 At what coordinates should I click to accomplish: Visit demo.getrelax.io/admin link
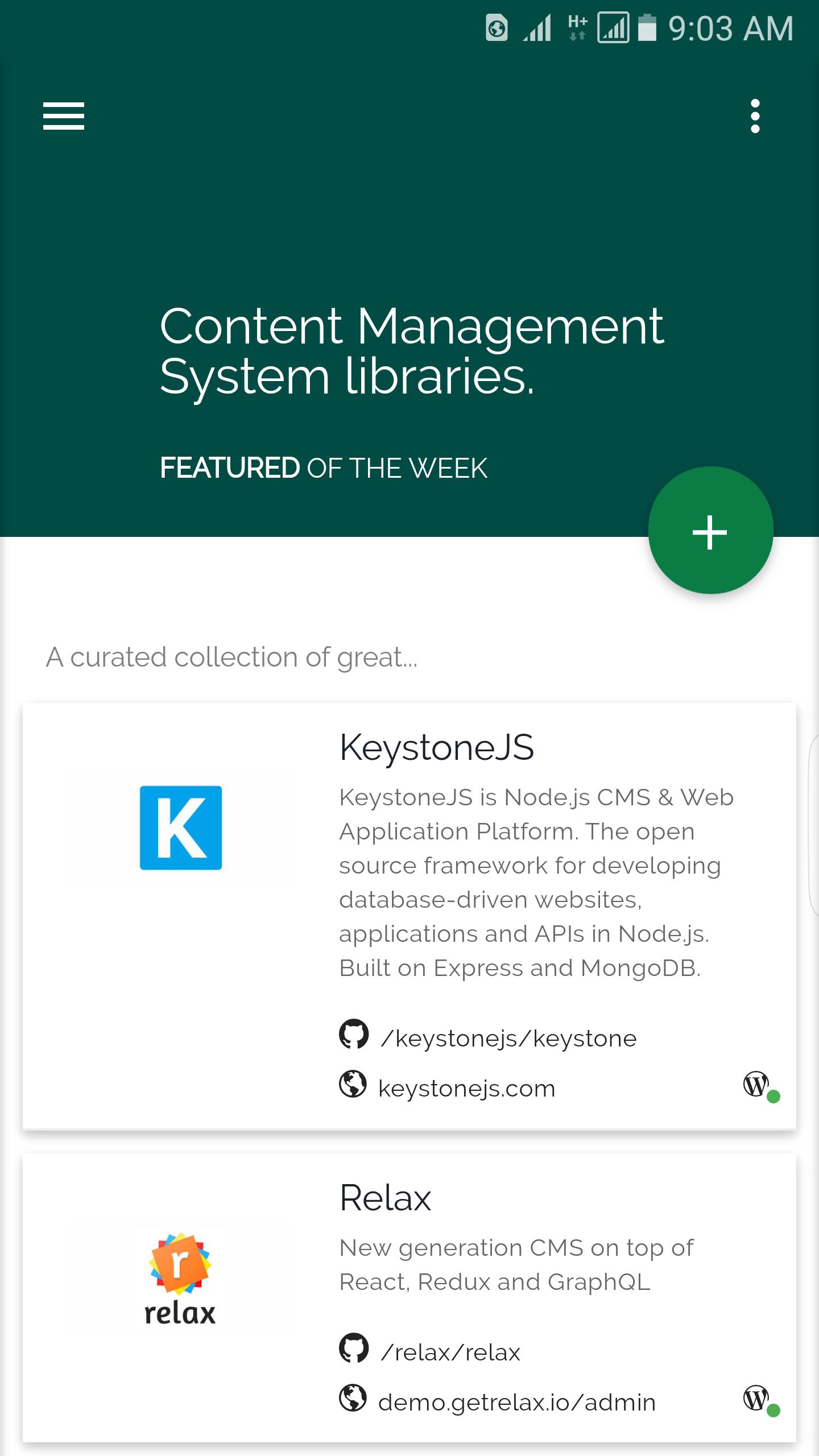coord(517,1403)
